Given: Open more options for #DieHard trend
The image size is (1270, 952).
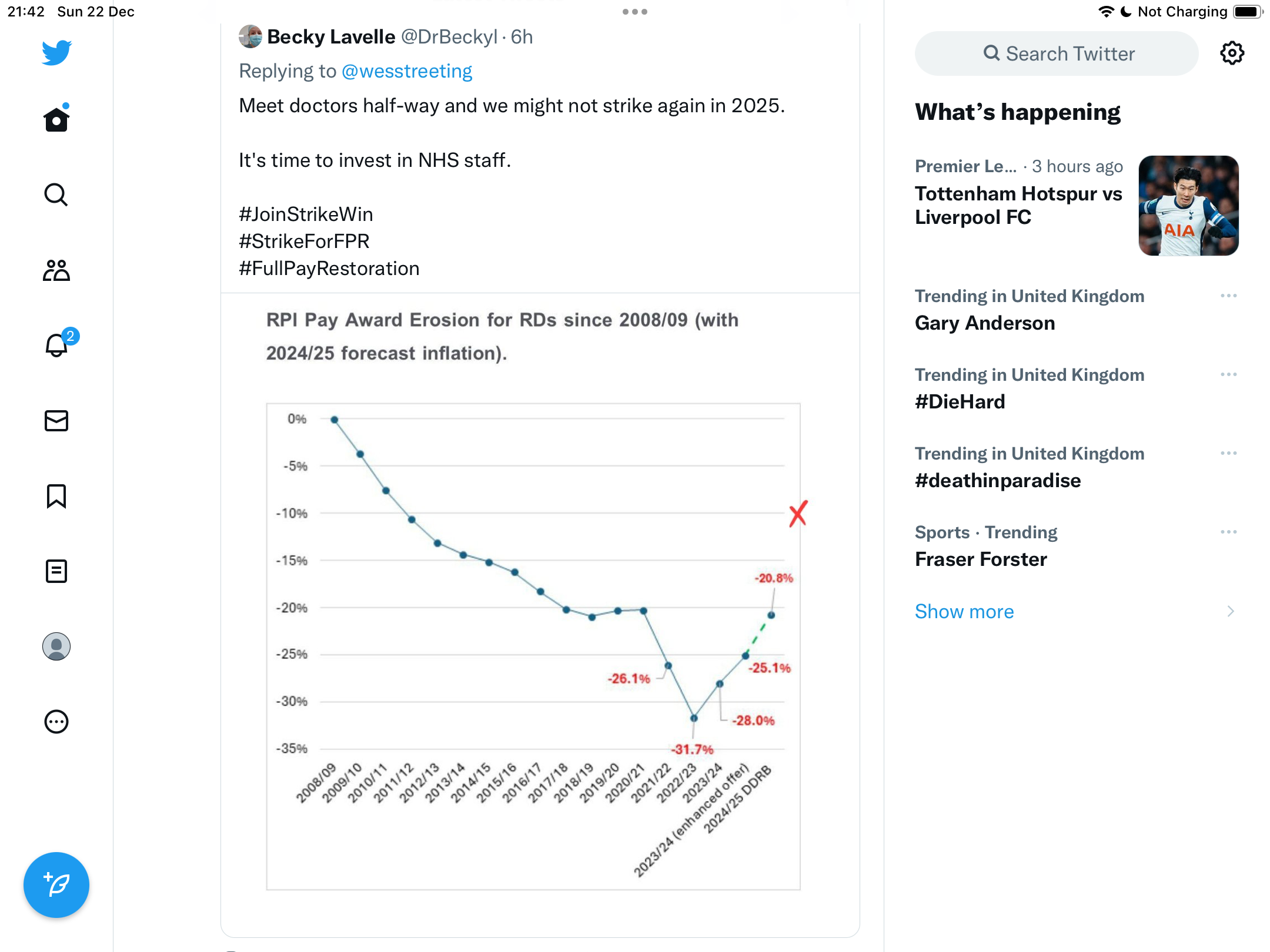Looking at the screenshot, I should click(x=1228, y=375).
